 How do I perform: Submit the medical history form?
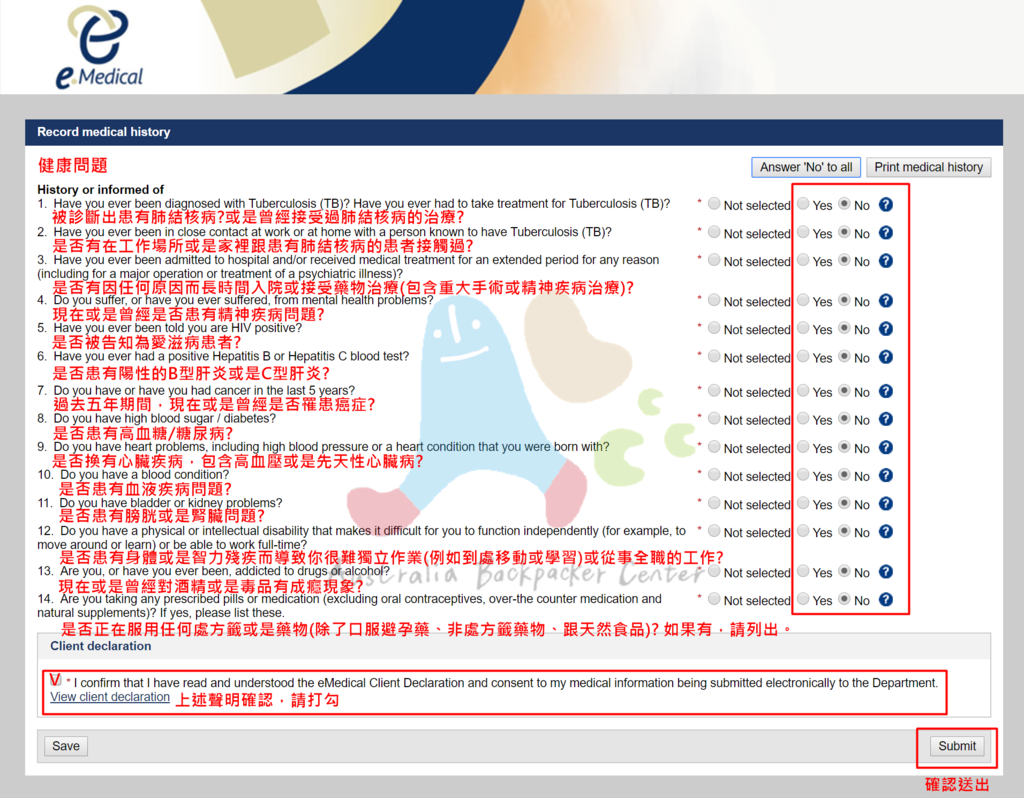[957, 746]
